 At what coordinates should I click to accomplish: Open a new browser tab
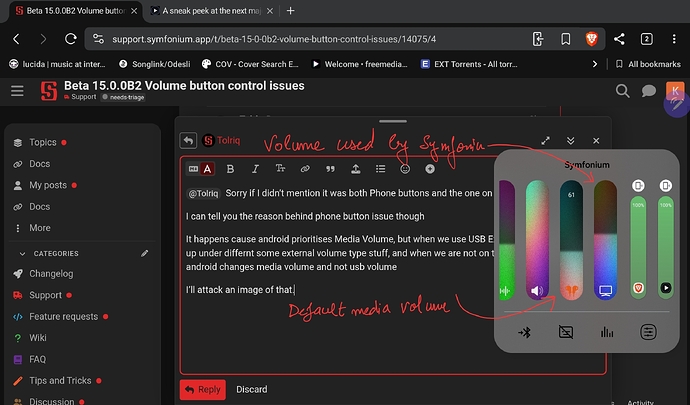290,11
